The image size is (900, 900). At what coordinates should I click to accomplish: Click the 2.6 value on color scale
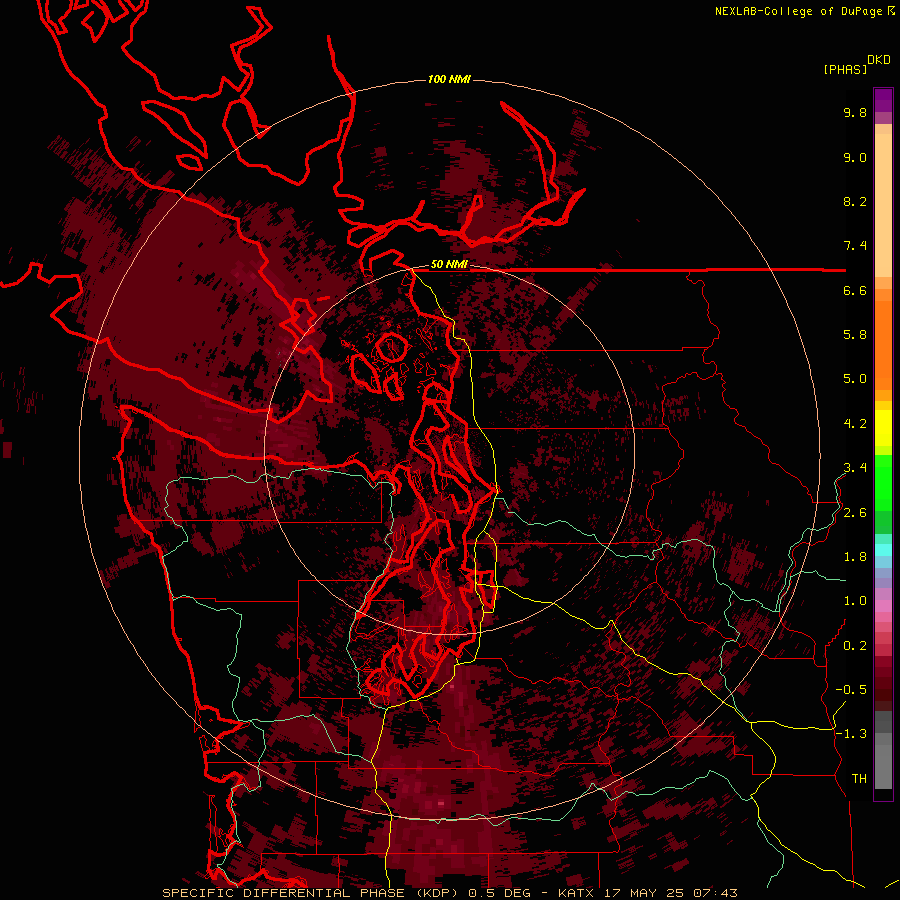pos(855,513)
